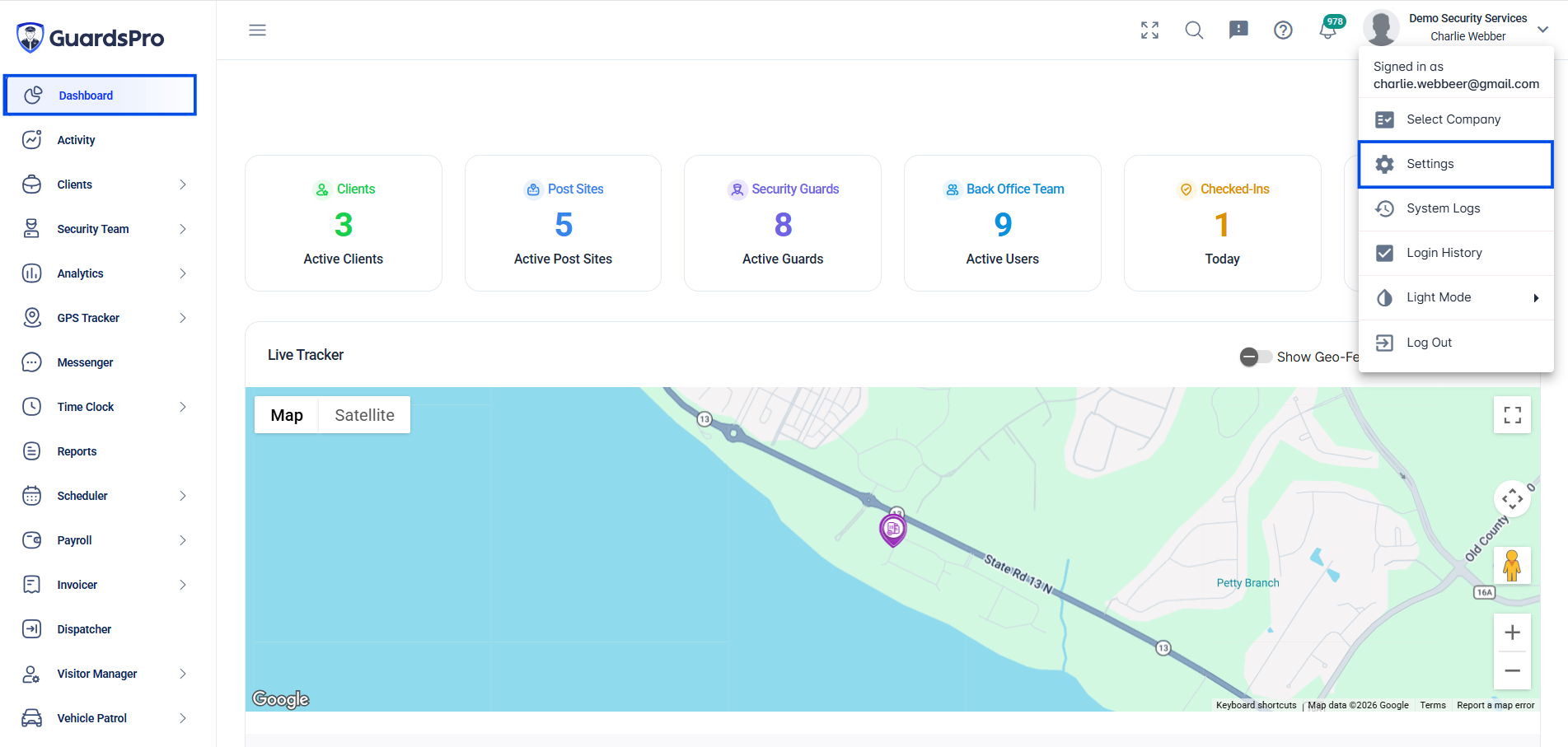Collapse sidebar with the hamburger menu icon
Viewport: 1568px width, 747px height.
[x=257, y=30]
